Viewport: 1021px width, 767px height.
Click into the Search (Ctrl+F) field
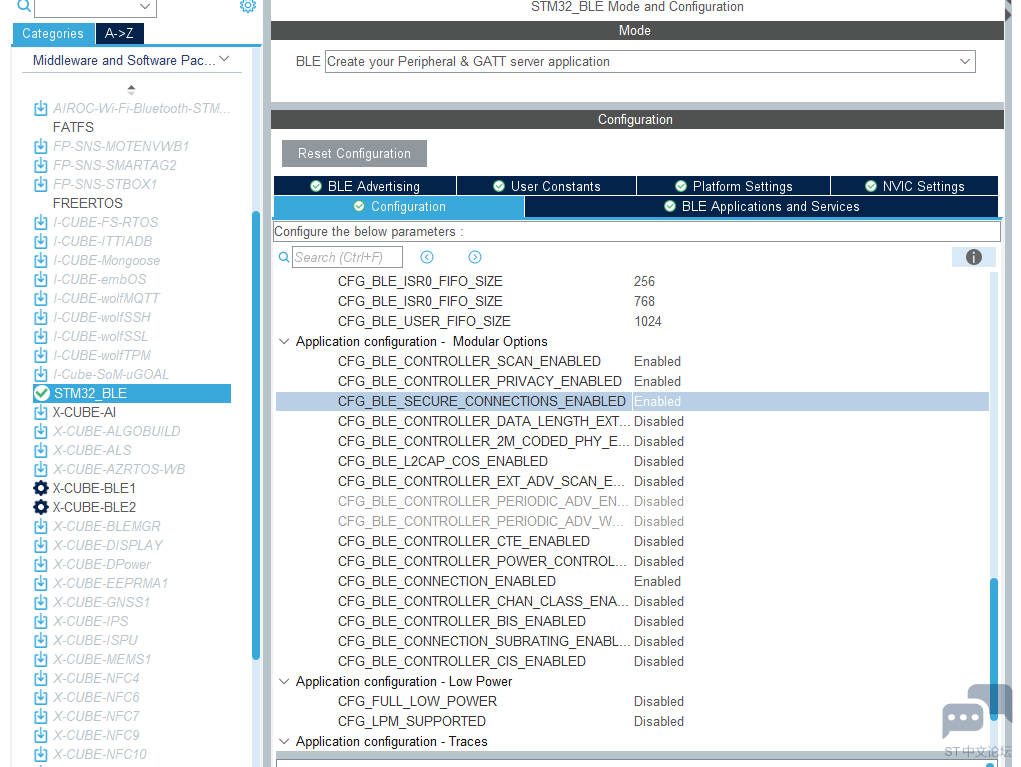point(347,257)
